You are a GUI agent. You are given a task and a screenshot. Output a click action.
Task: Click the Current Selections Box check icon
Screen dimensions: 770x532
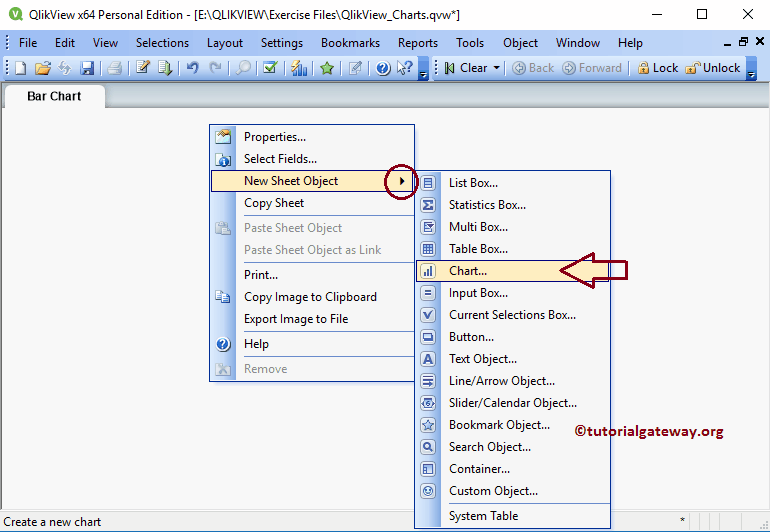pos(428,315)
